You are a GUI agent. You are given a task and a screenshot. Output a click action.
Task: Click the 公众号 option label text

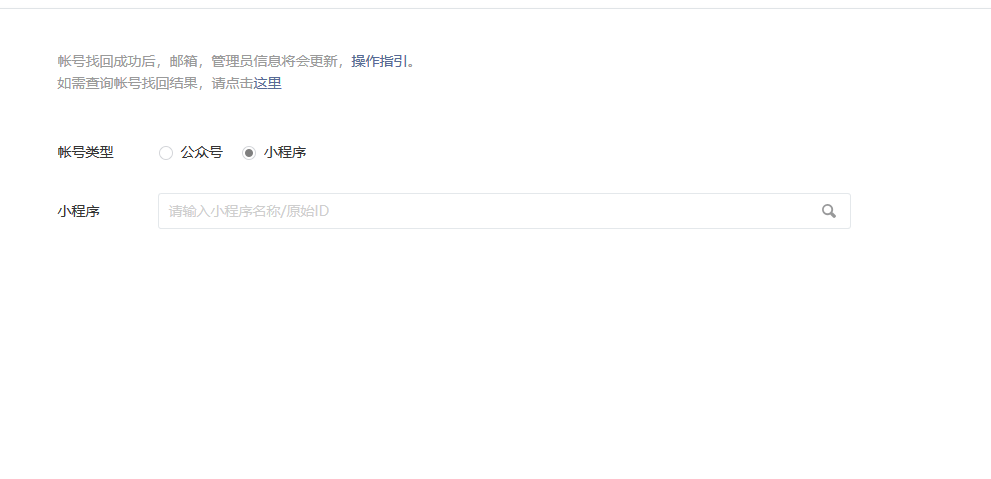[202, 152]
